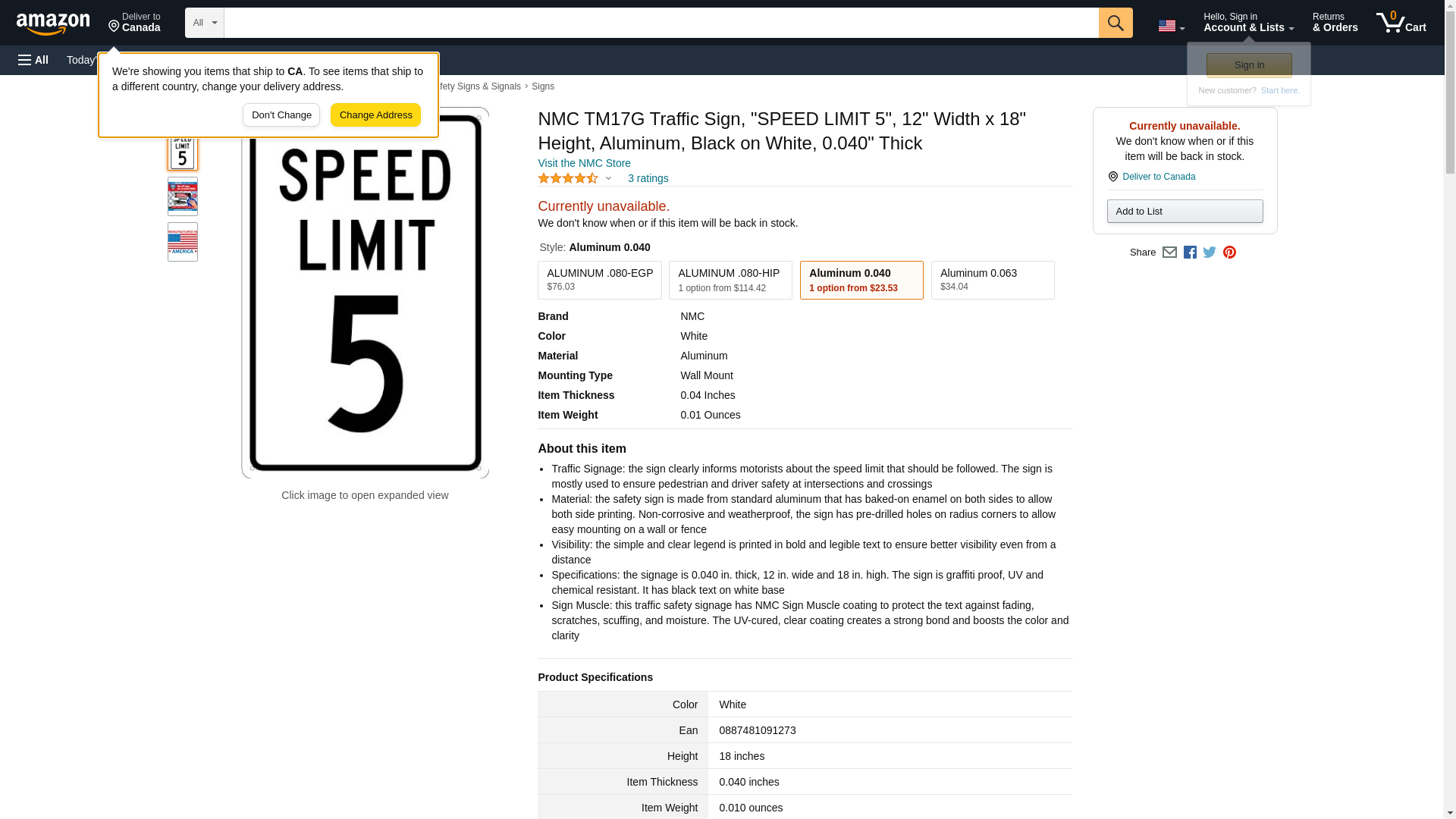
Task: Select ALUMINUM .080-EGP style option
Action: click(x=599, y=280)
